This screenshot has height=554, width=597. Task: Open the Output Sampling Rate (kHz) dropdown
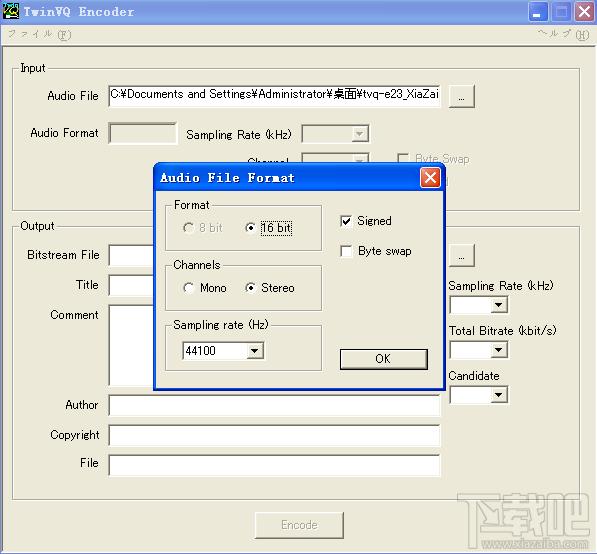coord(498,305)
